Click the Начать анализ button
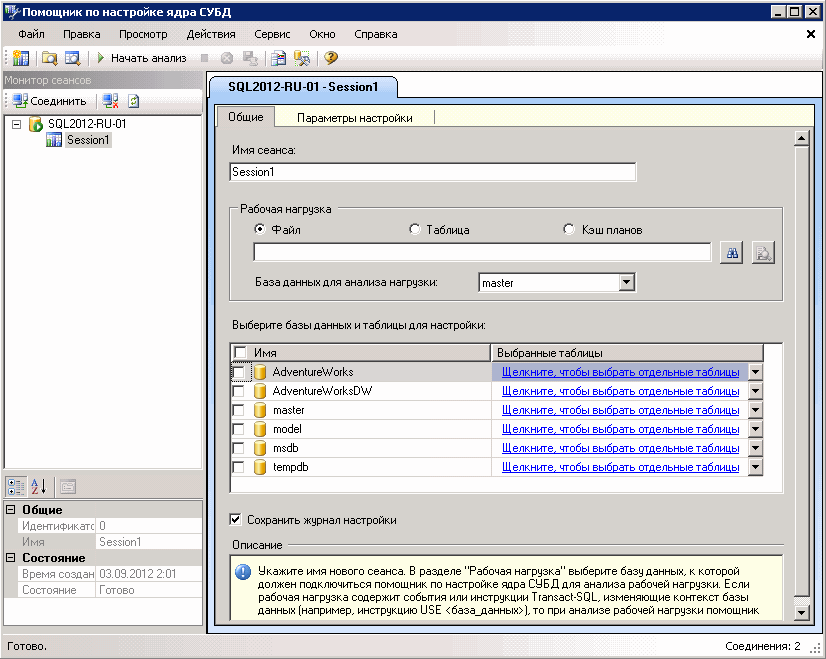 click(x=142, y=58)
